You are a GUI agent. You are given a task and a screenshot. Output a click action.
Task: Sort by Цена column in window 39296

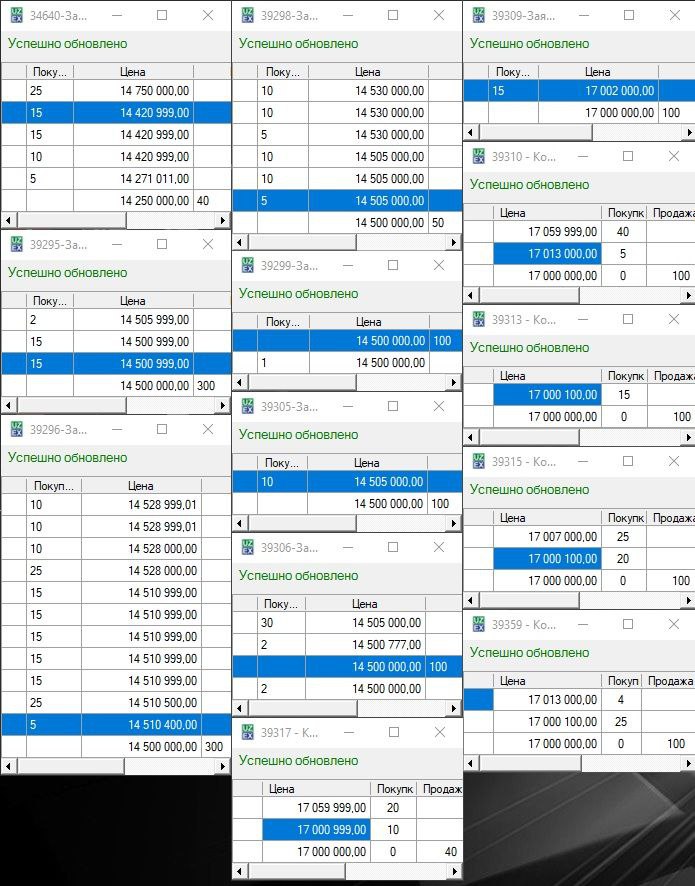(x=140, y=485)
